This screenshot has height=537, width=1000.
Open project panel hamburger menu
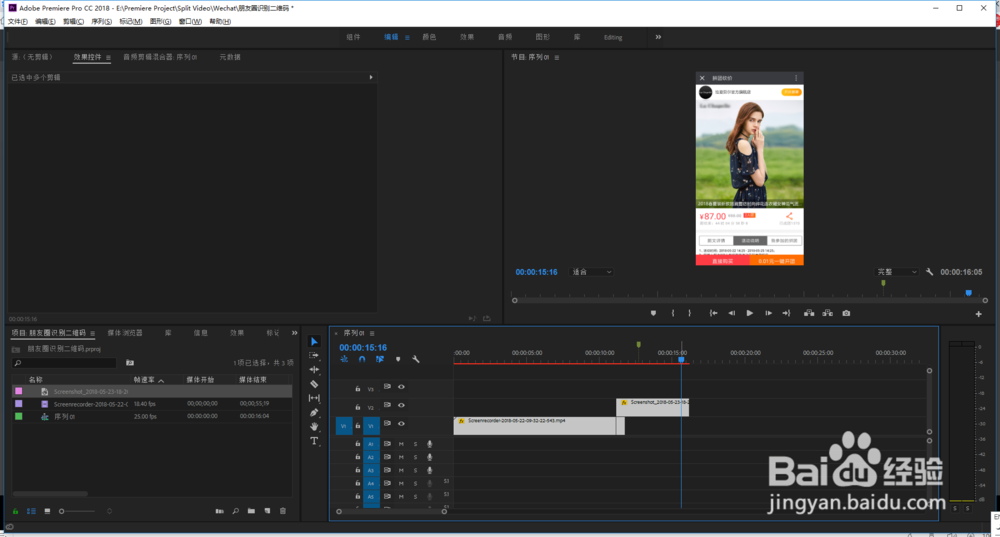[92, 333]
